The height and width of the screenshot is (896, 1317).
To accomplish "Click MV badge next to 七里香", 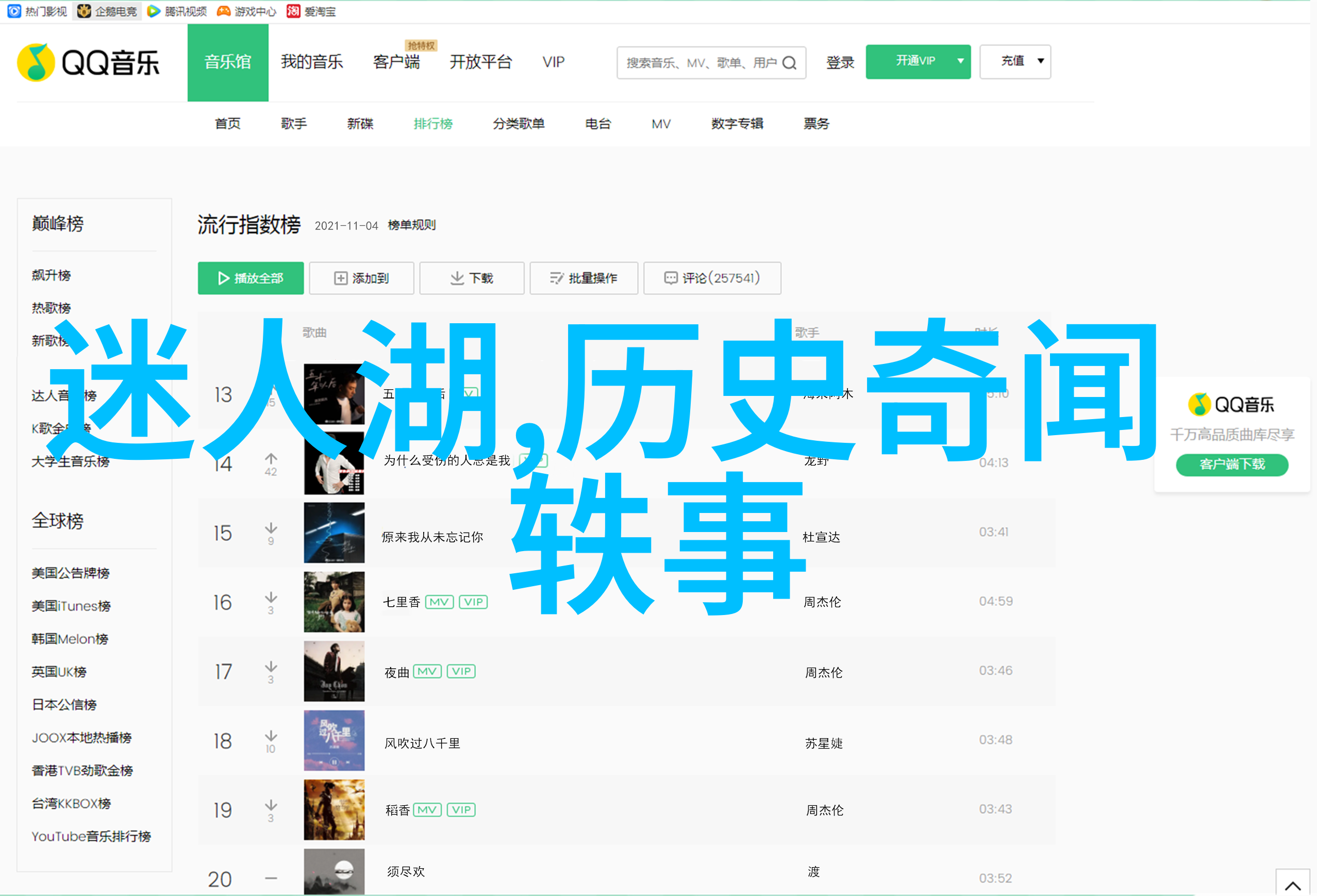I will tap(439, 602).
